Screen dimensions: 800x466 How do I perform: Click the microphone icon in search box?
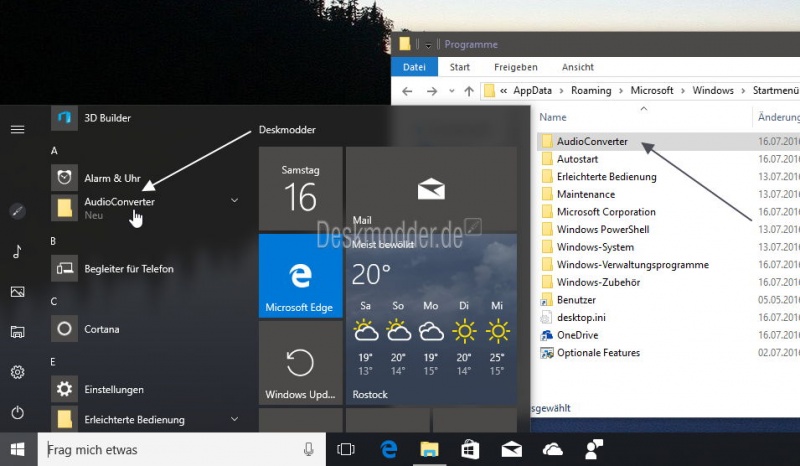pyautogui.click(x=308, y=449)
